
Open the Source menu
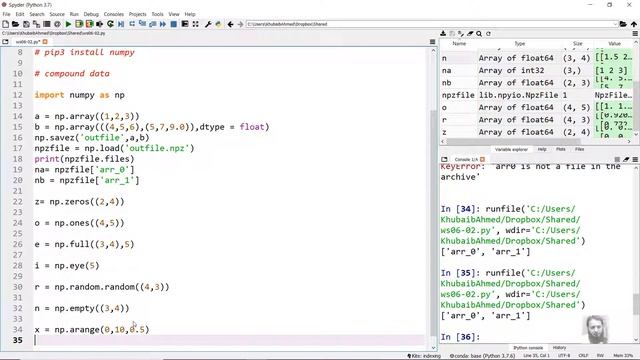tap(57, 14)
